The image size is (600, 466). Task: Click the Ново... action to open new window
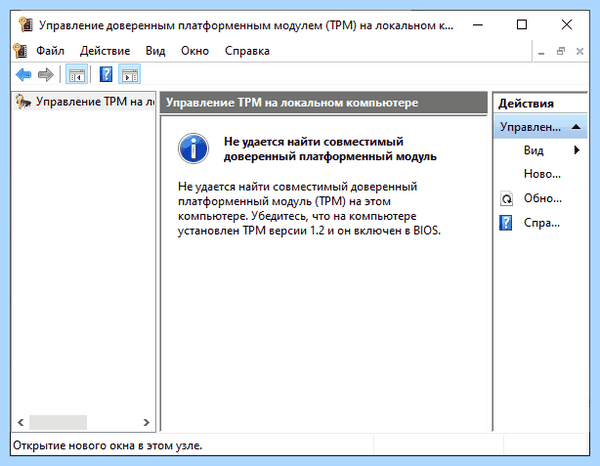(x=542, y=174)
